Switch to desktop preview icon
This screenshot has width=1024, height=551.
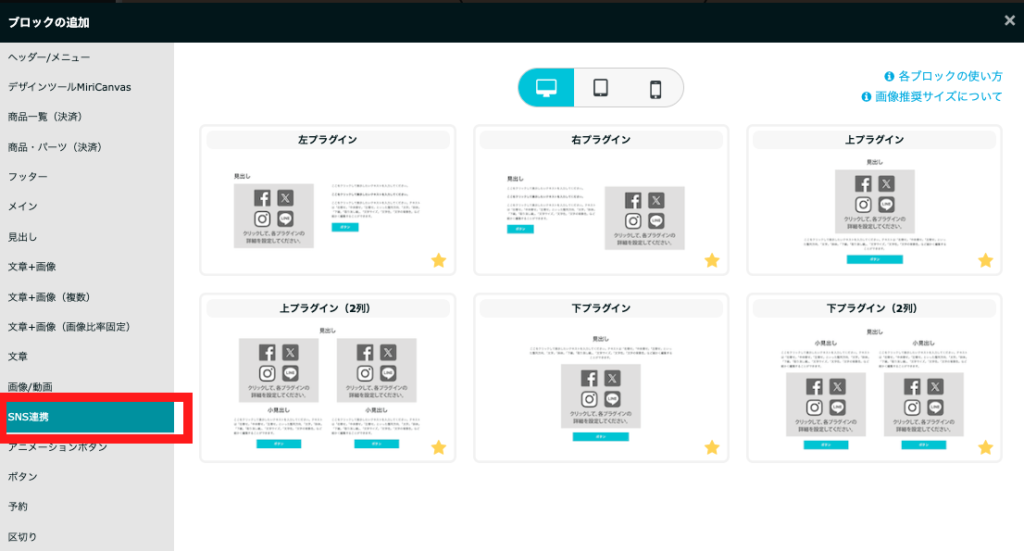pos(546,88)
